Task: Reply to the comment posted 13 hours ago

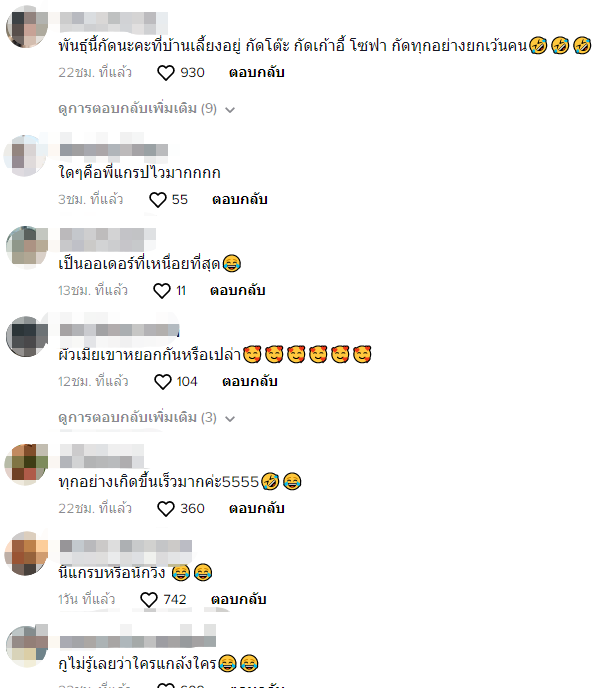Action: coord(237,290)
